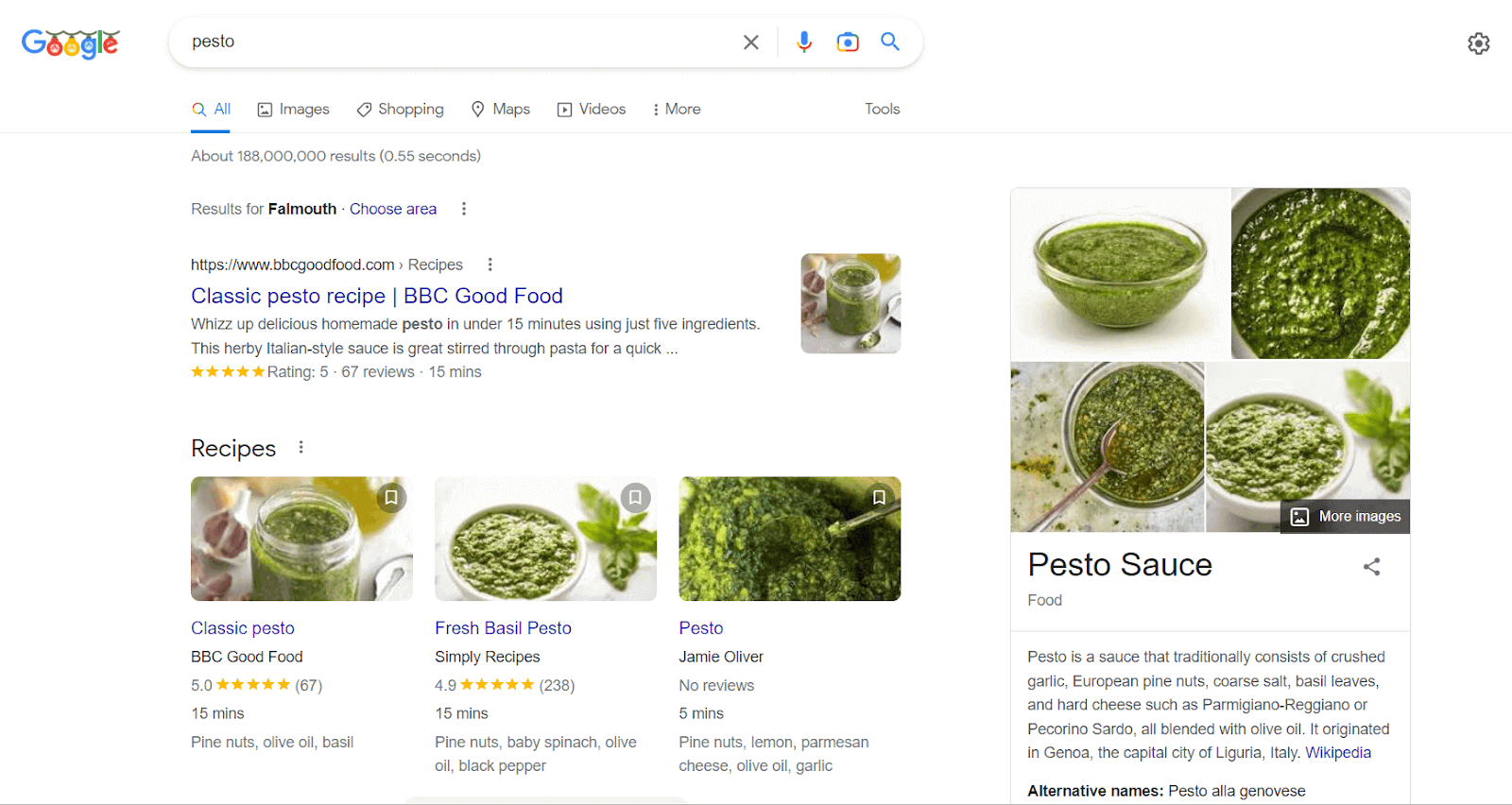1512x805 pixels.
Task: Open the settings gear icon
Action: pyautogui.click(x=1479, y=43)
